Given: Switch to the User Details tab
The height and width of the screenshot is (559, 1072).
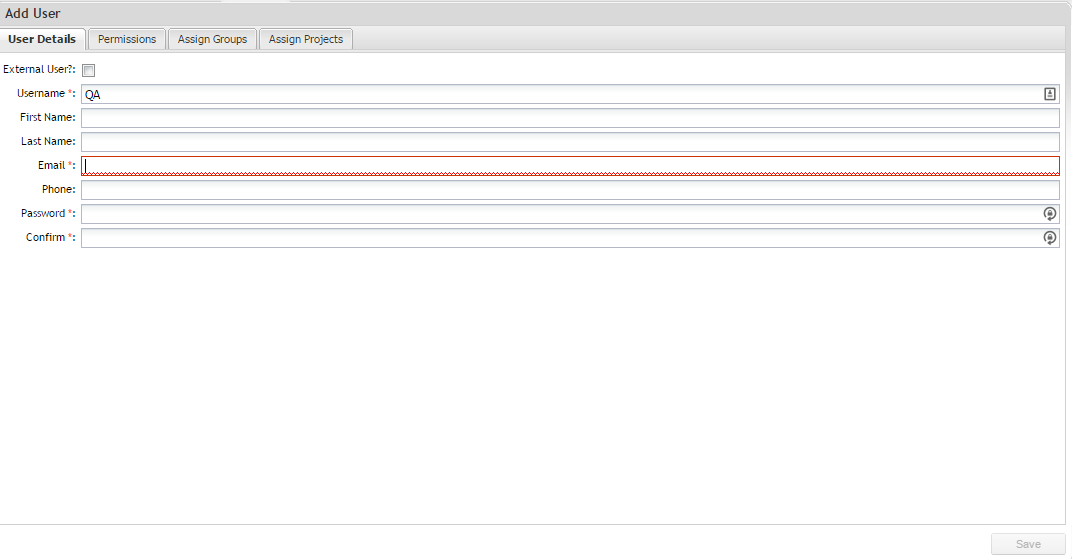Looking at the screenshot, I should click(x=42, y=39).
